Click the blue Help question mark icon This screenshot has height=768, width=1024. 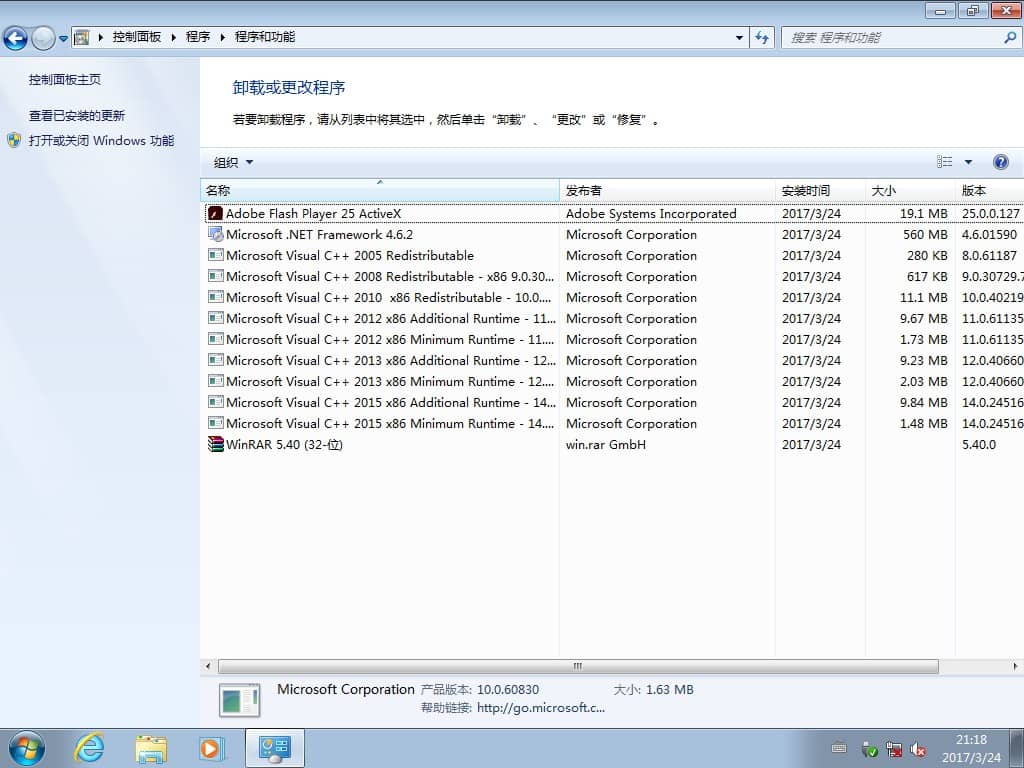(1000, 162)
